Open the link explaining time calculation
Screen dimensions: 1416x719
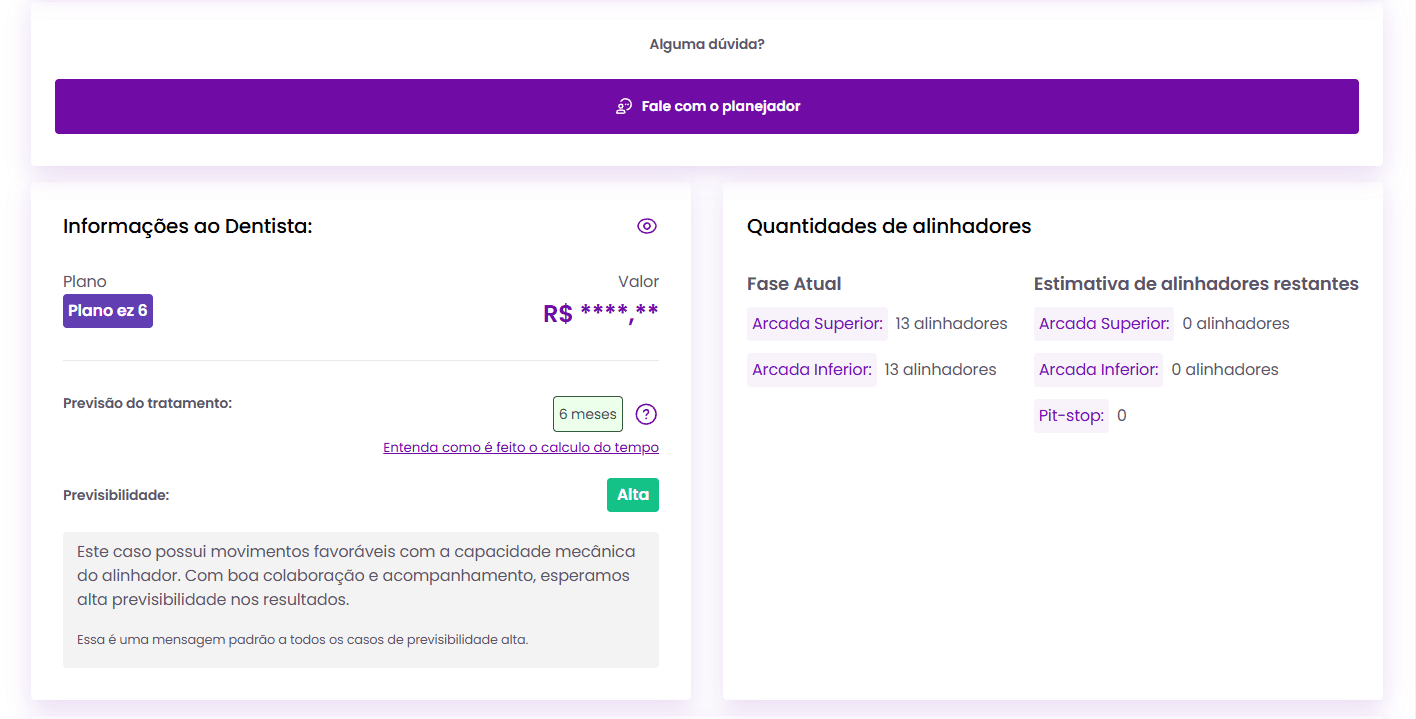tap(520, 447)
